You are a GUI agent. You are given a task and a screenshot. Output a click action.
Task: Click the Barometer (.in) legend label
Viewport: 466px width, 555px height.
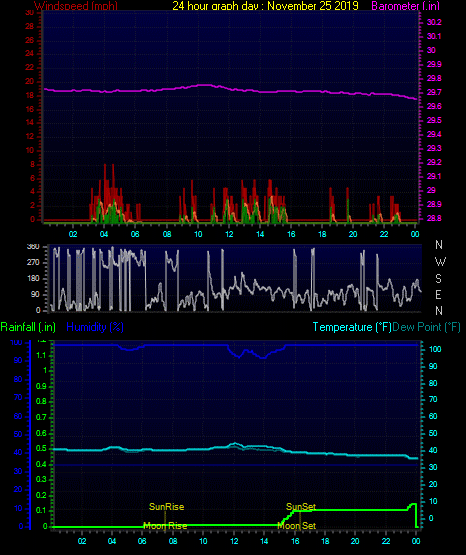[405, 6]
